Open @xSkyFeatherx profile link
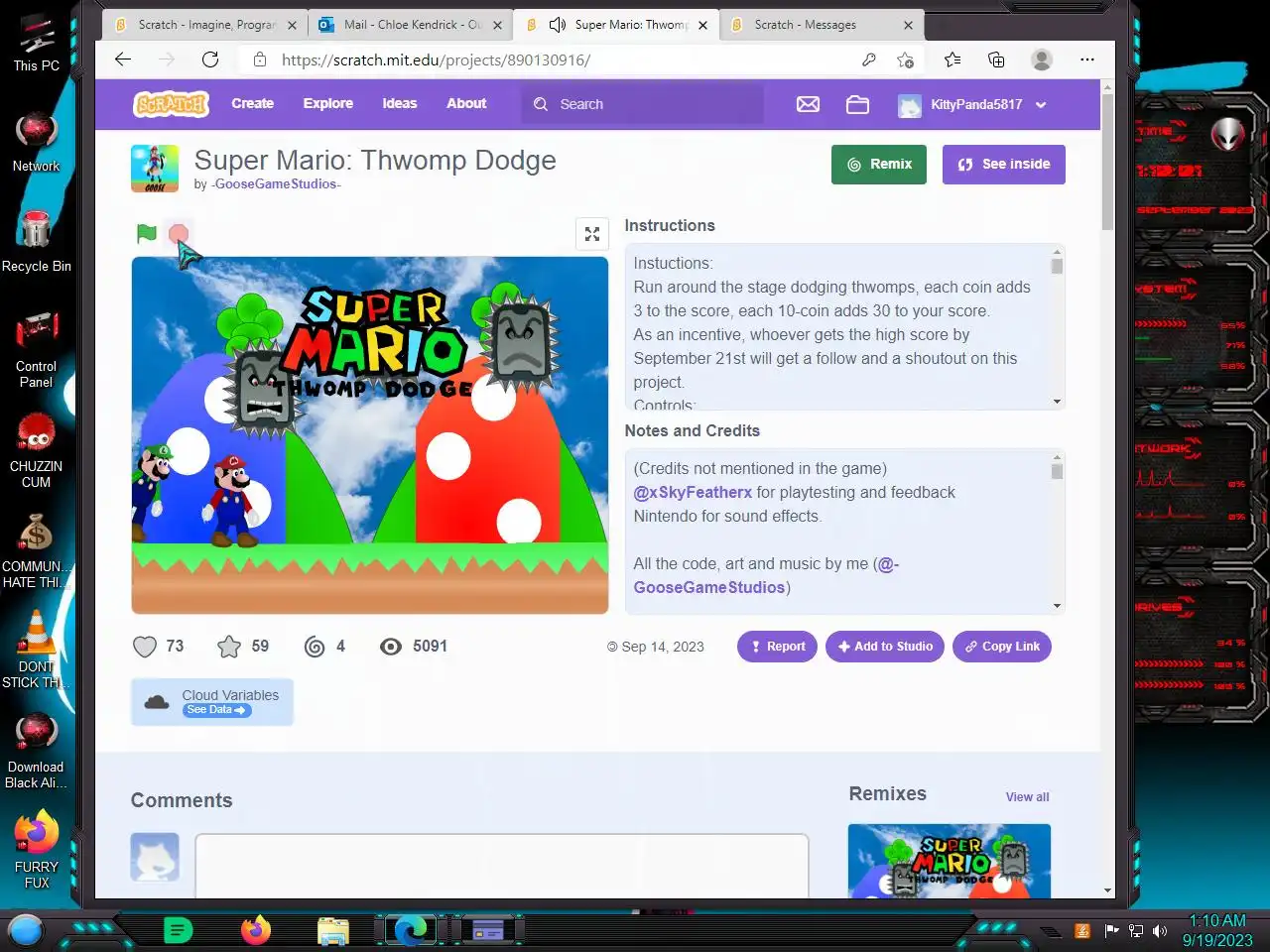The width and height of the screenshot is (1270, 952). pos(693,492)
